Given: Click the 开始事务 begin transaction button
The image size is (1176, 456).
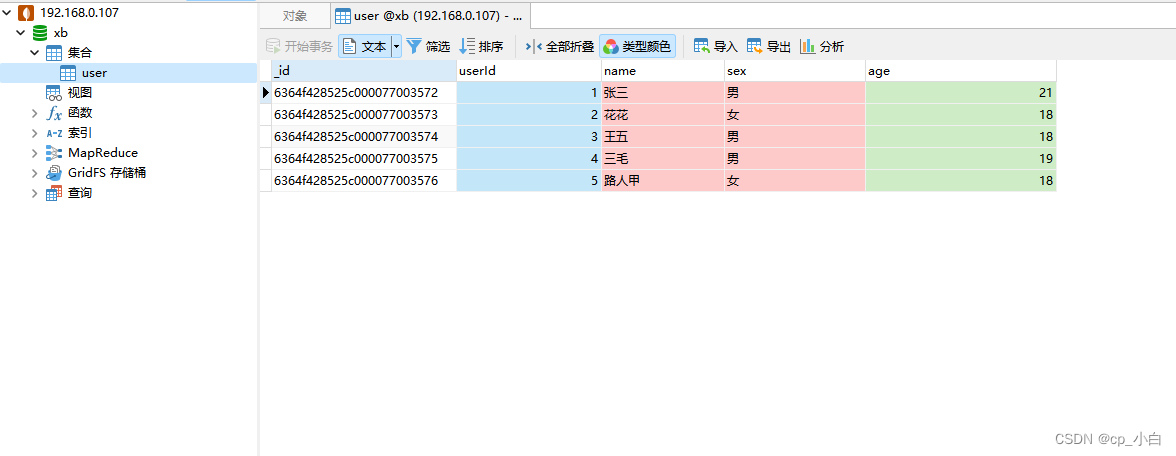Looking at the screenshot, I should click(299, 46).
